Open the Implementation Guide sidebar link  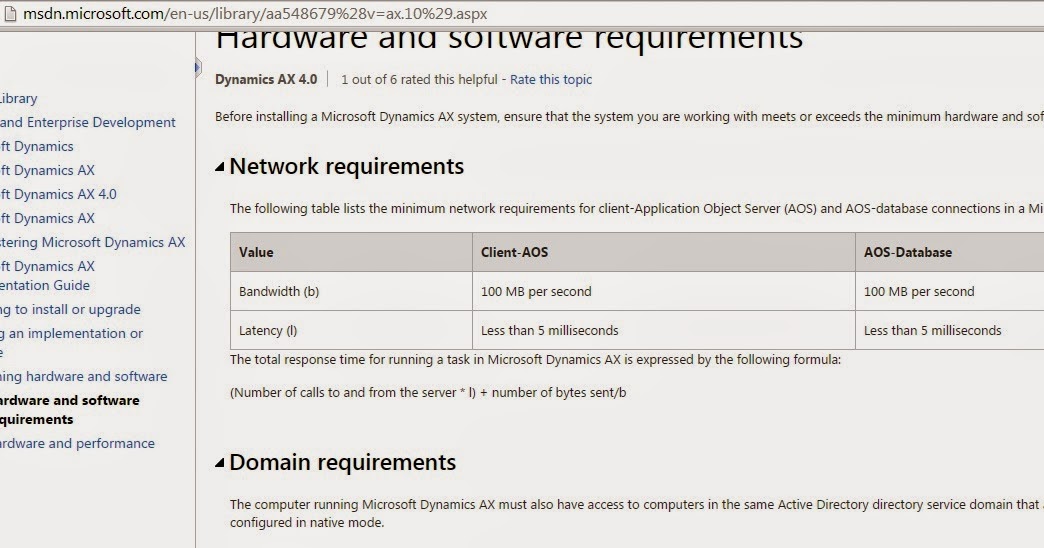(47, 276)
